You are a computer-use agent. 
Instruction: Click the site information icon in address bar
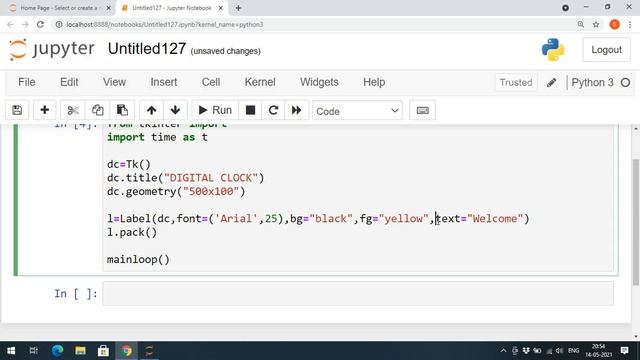click(x=59, y=24)
